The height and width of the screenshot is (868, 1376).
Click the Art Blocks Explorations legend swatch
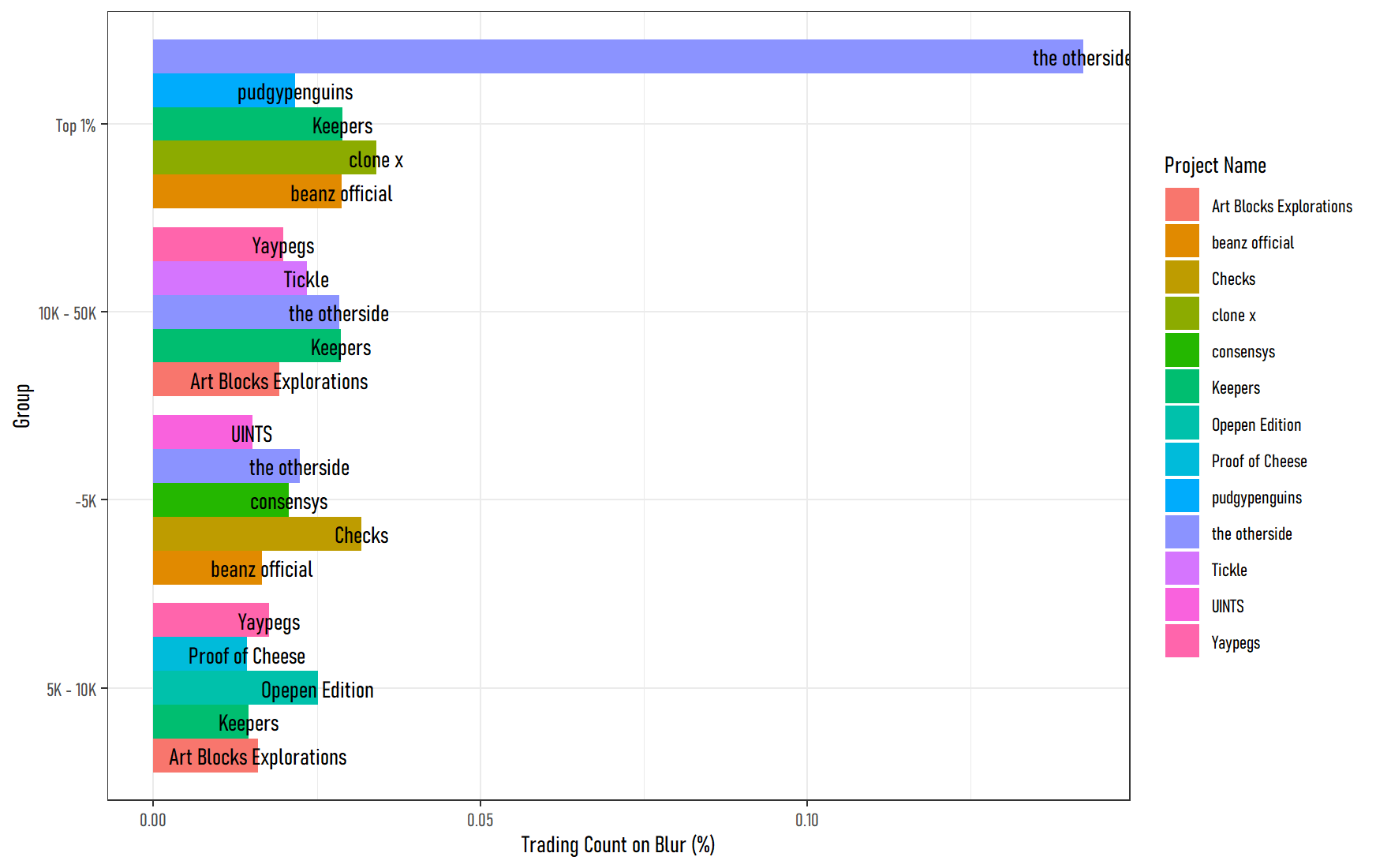[1181, 205]
